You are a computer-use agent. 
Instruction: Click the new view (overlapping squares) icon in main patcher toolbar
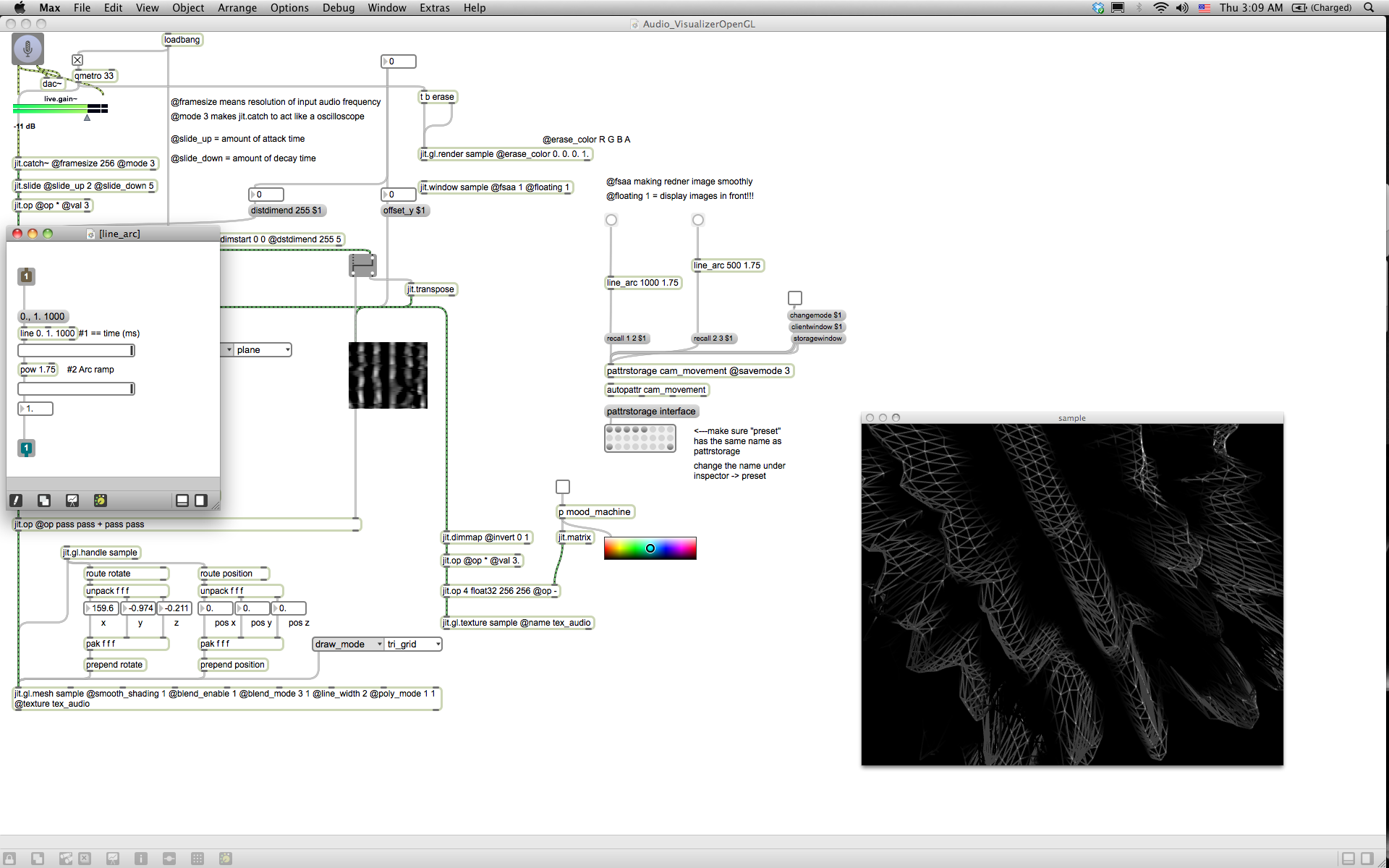pyautogui.click(x=38, y=859)
